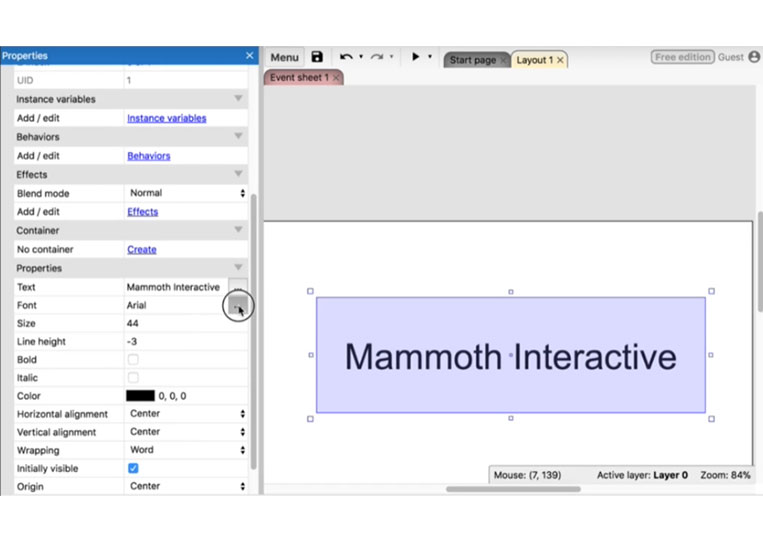Click the Free edition button
This screenshot has width=763, height=541.
coord(682,57)
